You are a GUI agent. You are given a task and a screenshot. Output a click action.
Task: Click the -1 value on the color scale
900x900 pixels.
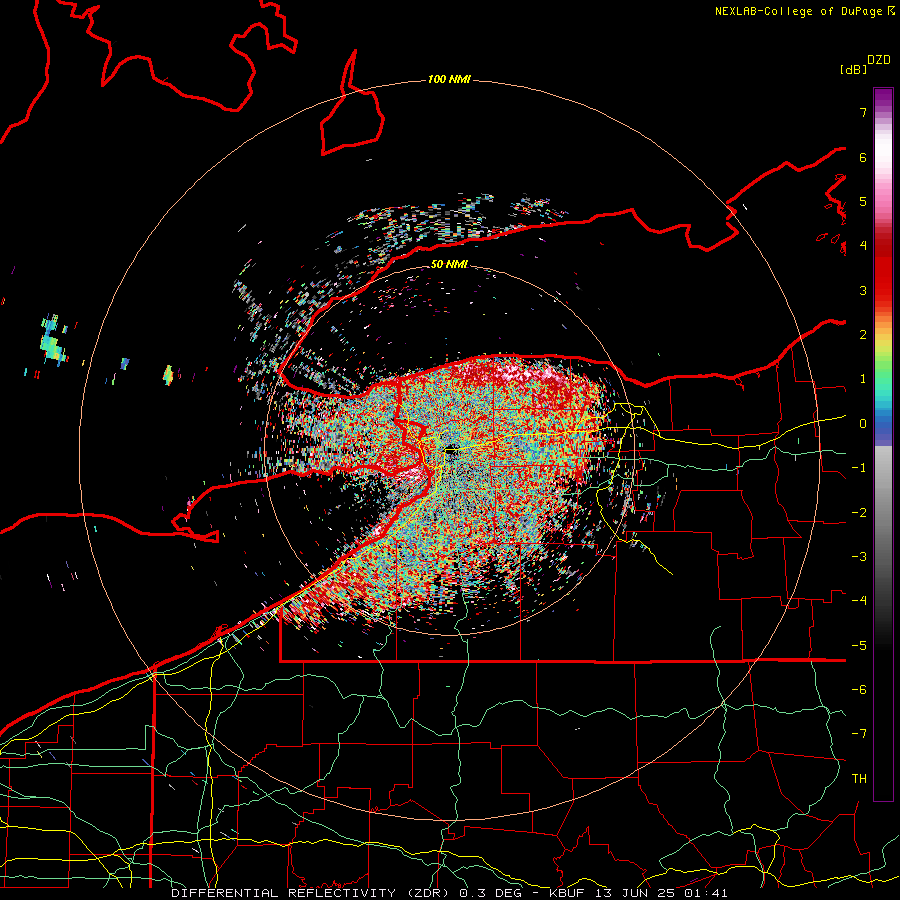point(859,468)
